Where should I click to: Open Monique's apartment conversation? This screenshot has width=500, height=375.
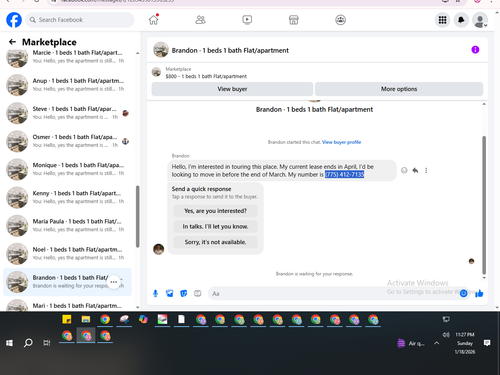(x=67, y=169)
